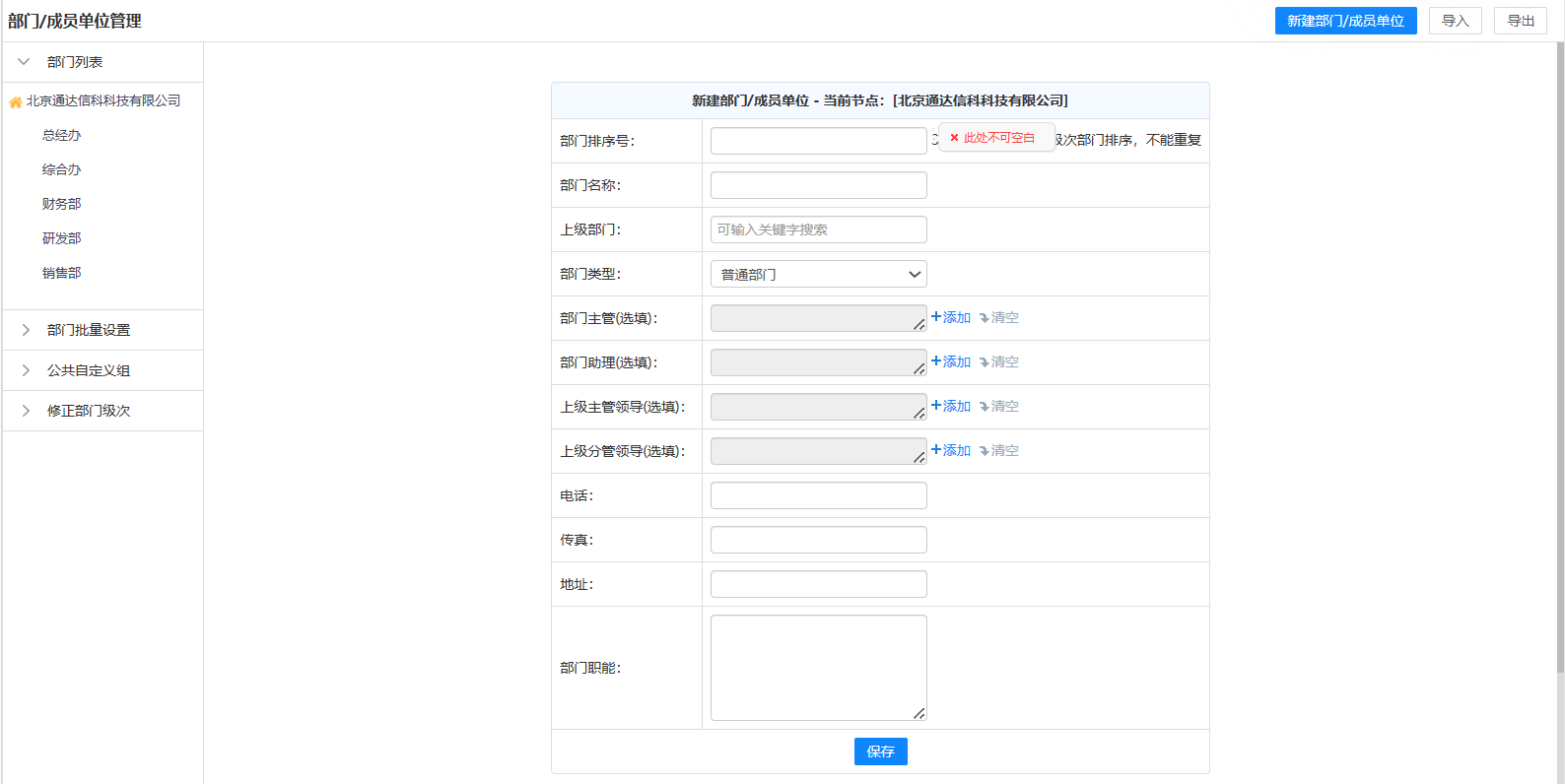The height and width of the screenshot is (784, 1565).
Task: Open the 部门类型 dropdown
Action: click(818, 275)
